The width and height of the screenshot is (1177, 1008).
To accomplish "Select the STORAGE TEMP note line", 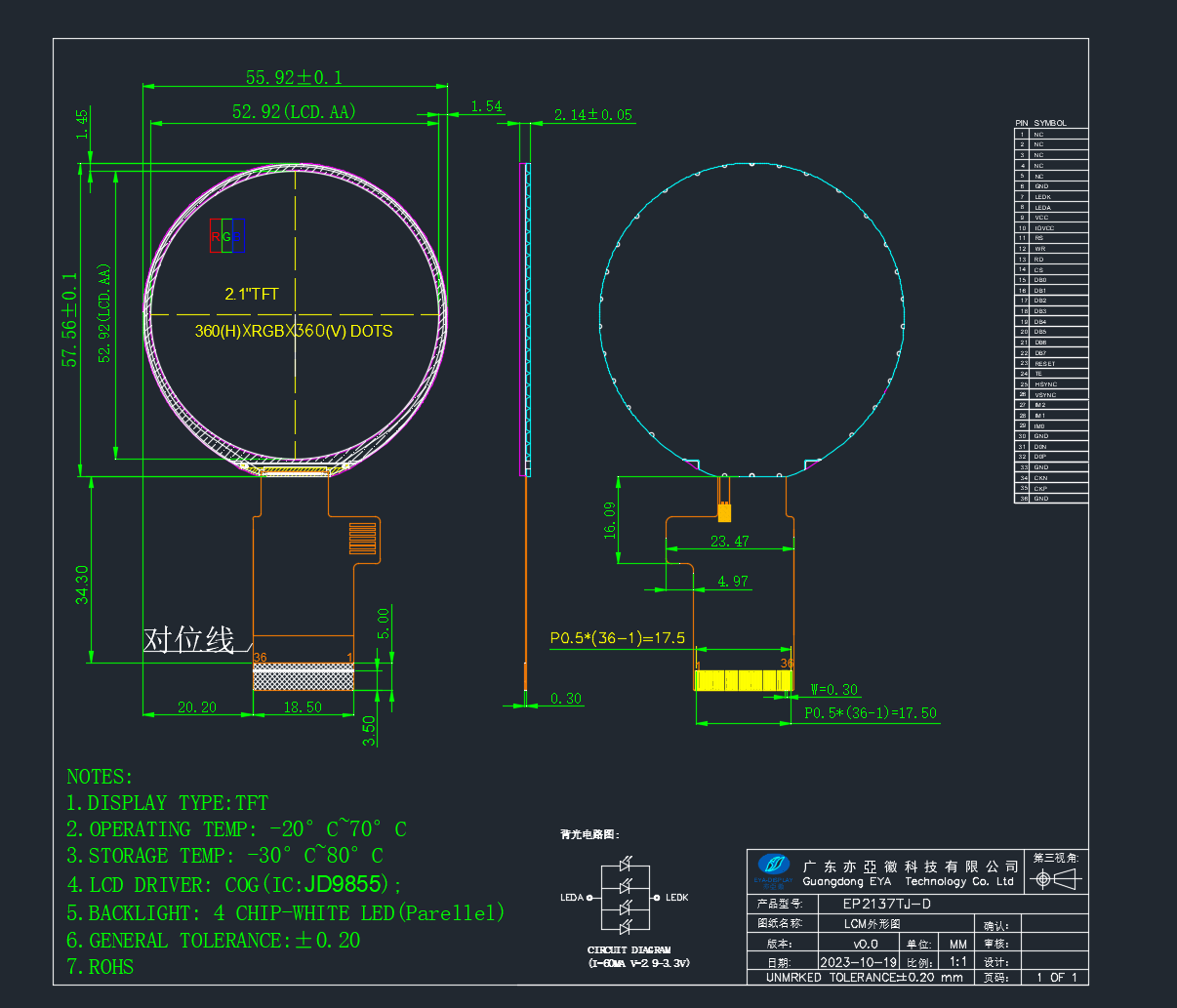I will pos(224,856).
